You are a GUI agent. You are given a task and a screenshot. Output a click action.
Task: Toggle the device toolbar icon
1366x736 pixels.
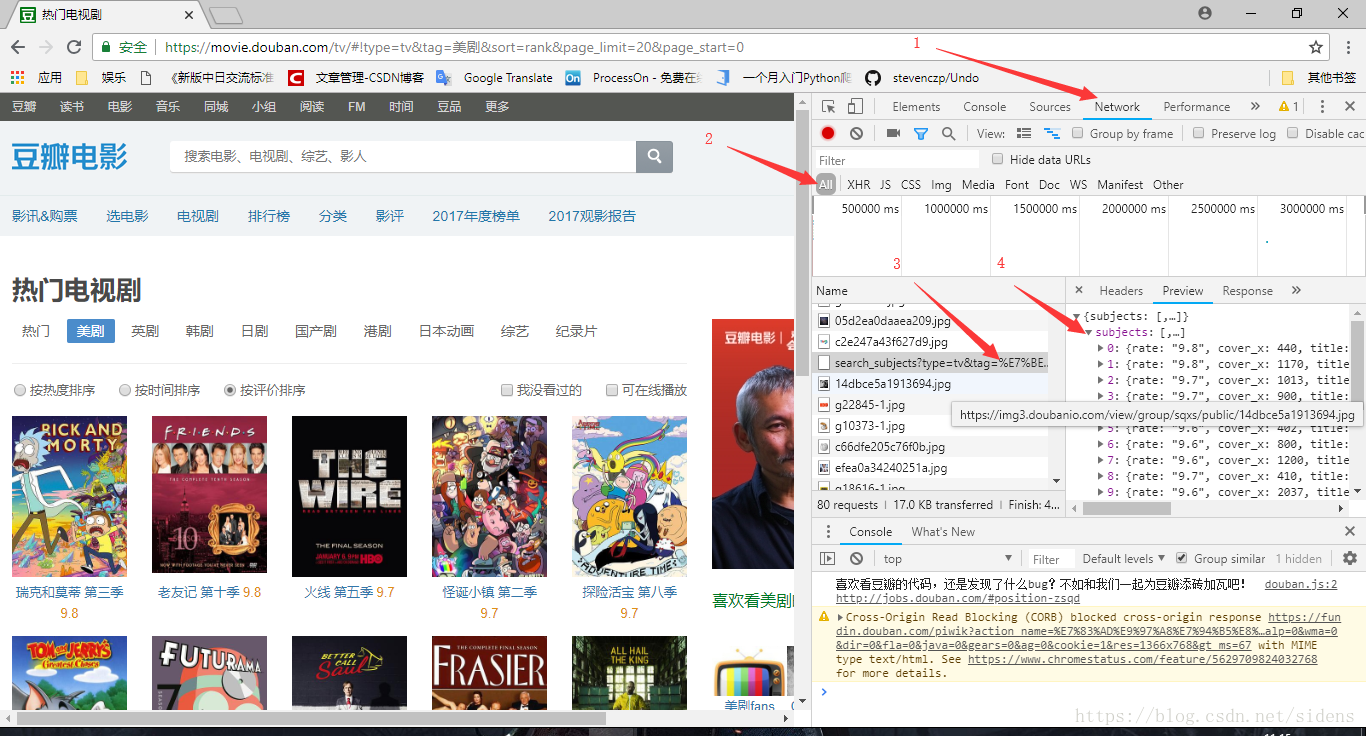pos(855,107)
